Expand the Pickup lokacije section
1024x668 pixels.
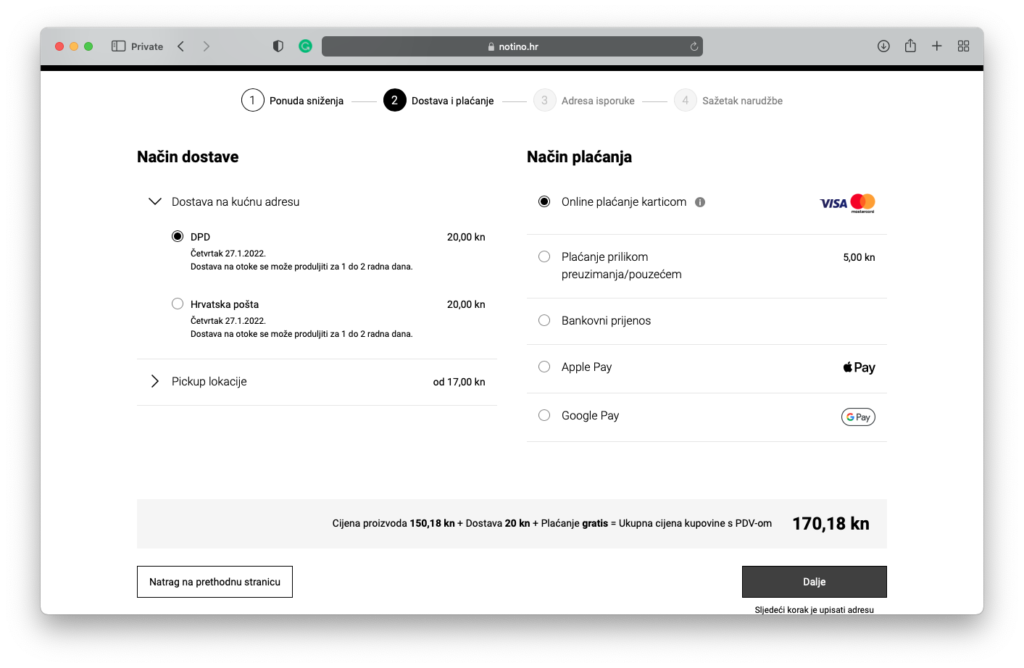pyautogui.click(x=155, y=381)
